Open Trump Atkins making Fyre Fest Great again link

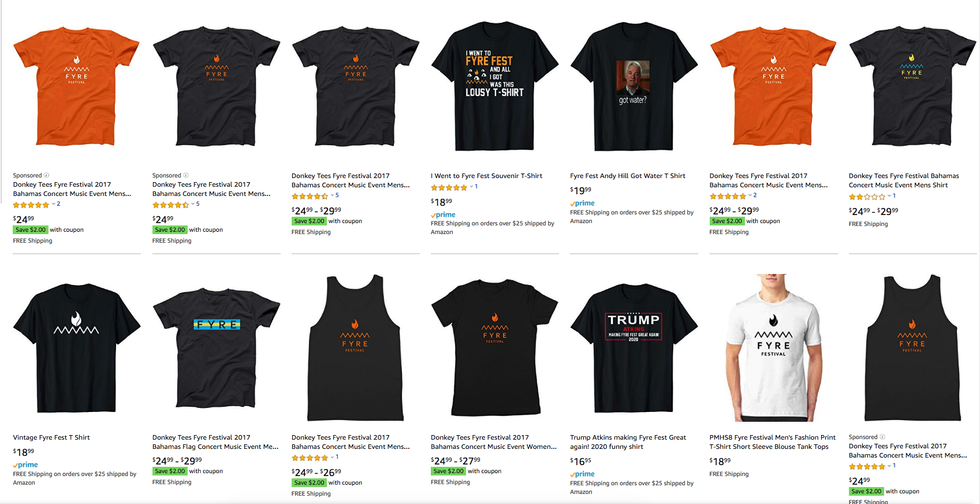(x=628, y=442)
